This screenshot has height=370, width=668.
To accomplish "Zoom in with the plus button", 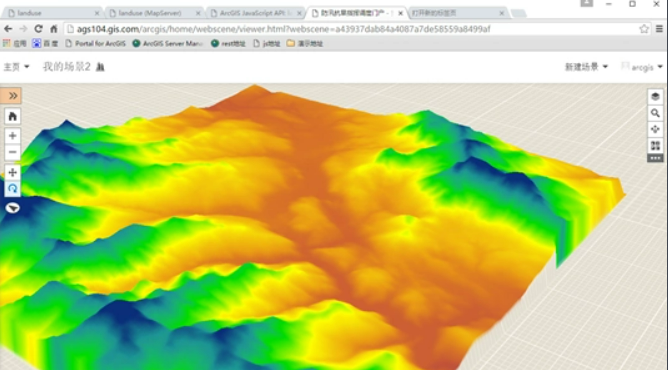I will coord(12,136).
